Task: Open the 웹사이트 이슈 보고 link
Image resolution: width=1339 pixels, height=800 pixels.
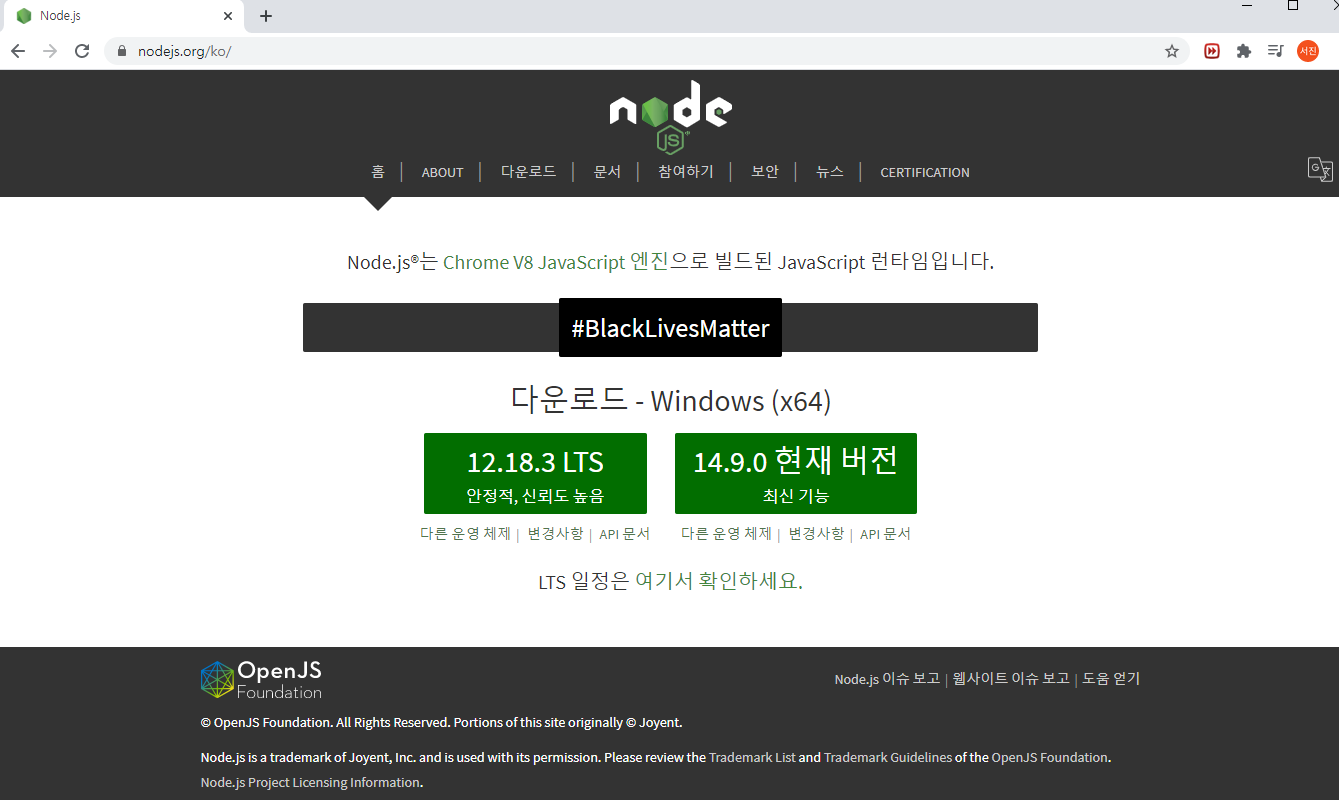Action: tap(1011, 679)
